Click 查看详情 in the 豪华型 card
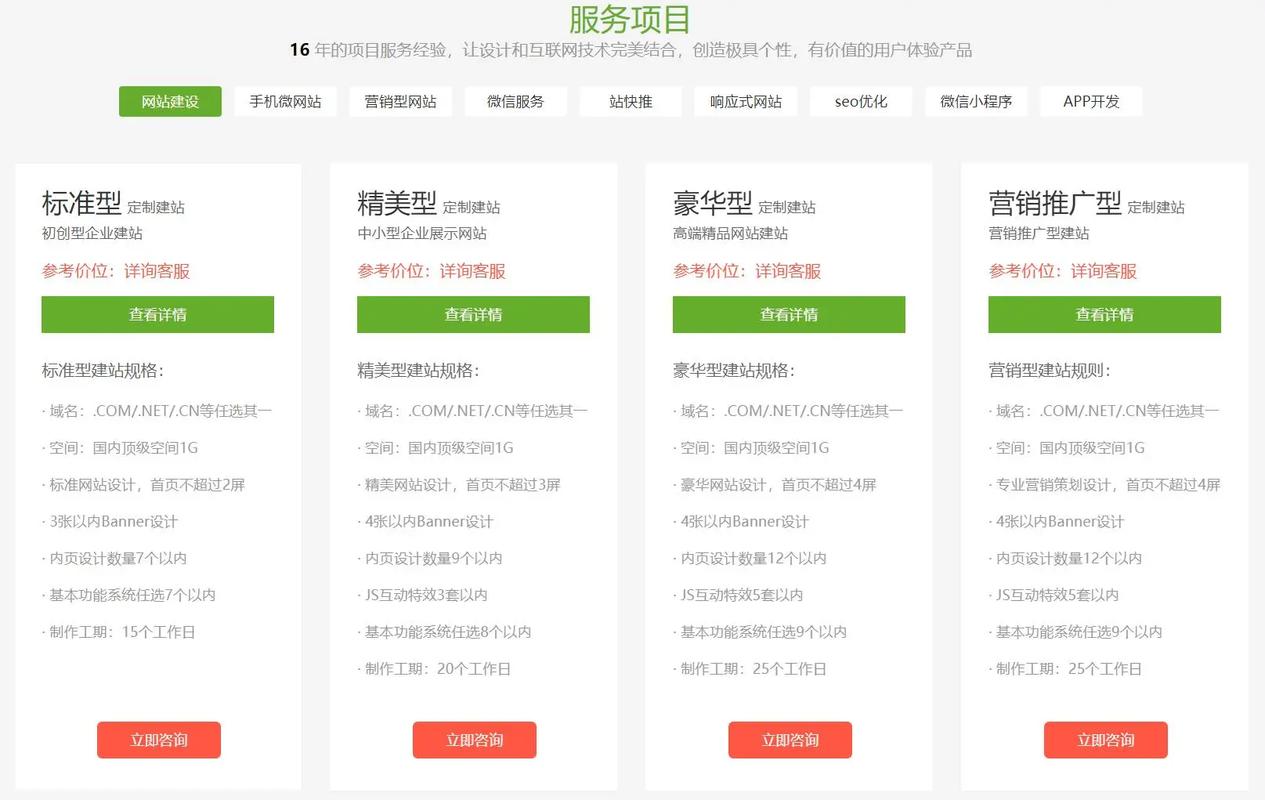 click(789, 314)
